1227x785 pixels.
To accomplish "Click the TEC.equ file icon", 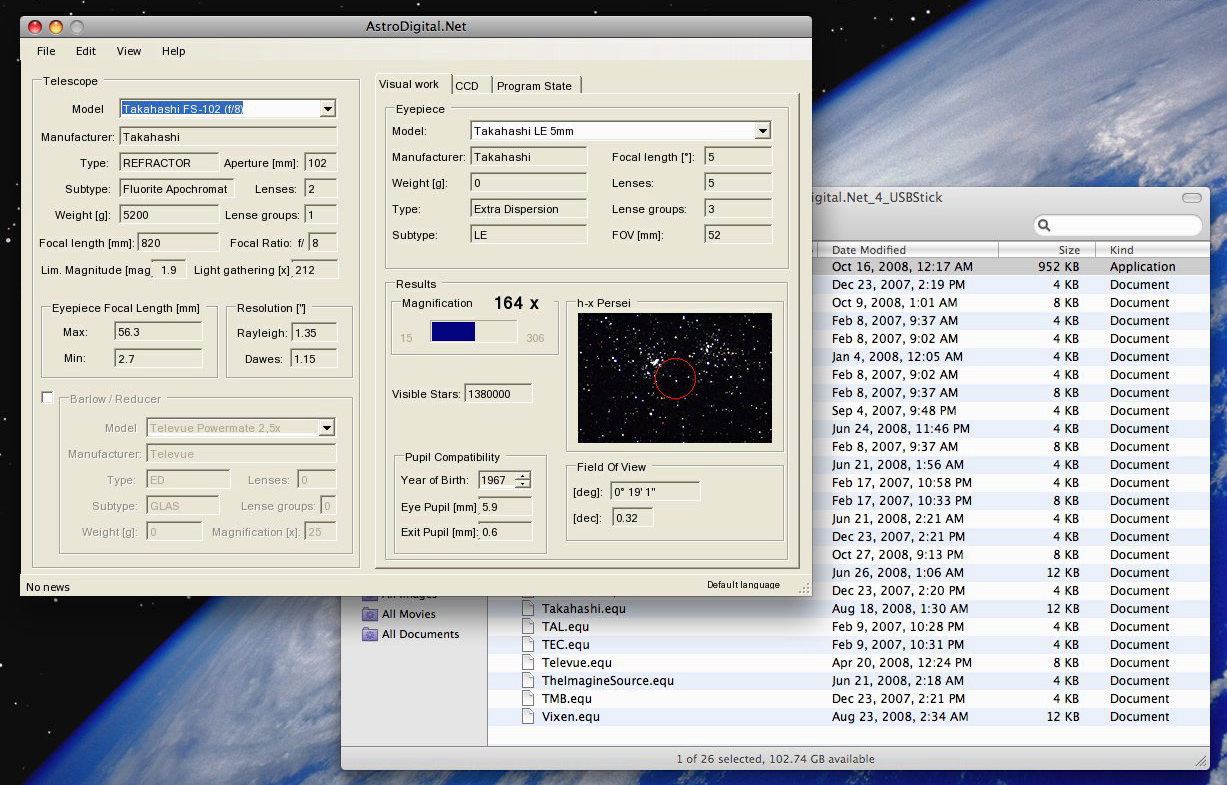I will tap(528, 644).
